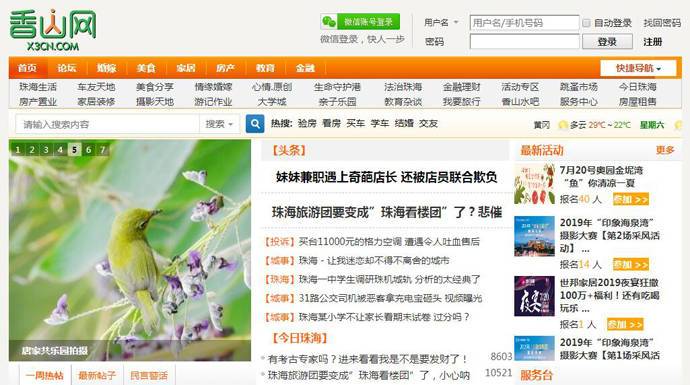
Task: Click the 注册 link
Action: [653, 42]
